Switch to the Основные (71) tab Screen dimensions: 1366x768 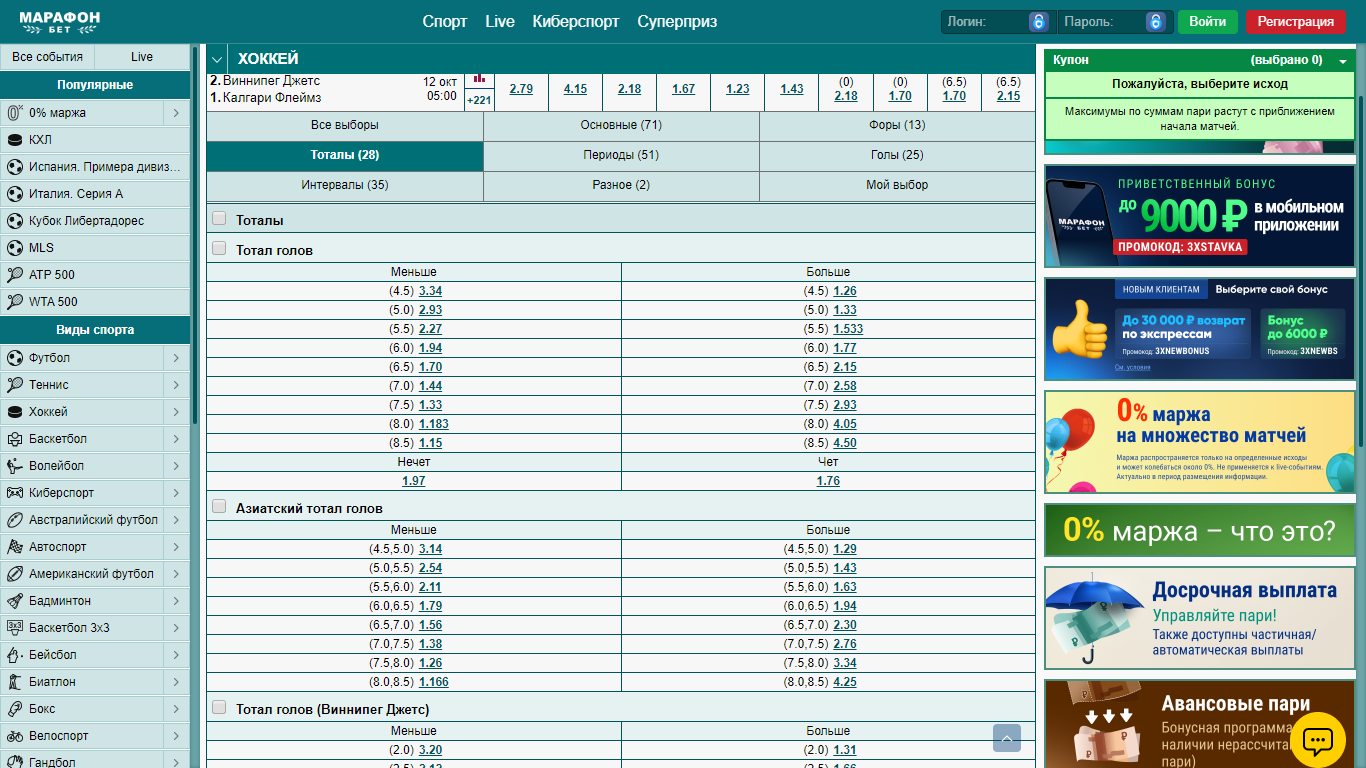coord(621,126)
